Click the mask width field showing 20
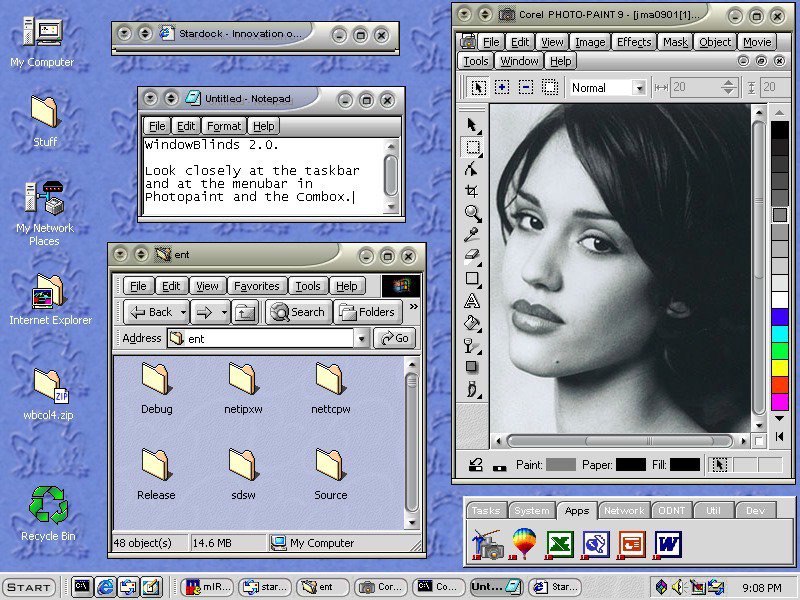800x600 pixels. (x=696, y=87)
